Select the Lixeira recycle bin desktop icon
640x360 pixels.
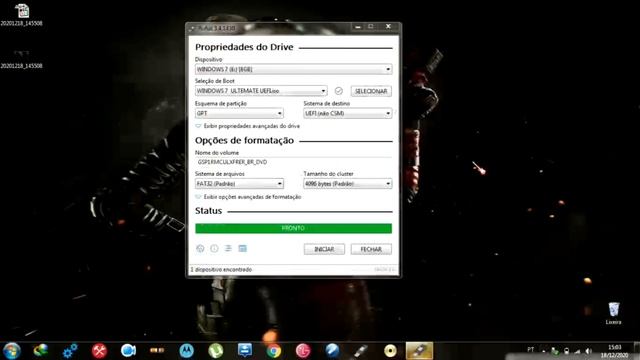coord(613,313)
